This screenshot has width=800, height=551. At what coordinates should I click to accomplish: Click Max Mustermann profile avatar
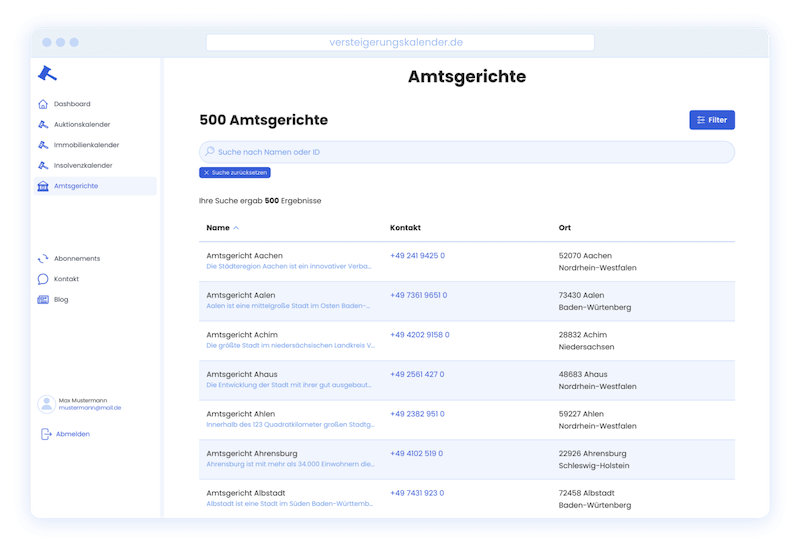(46, 404)
